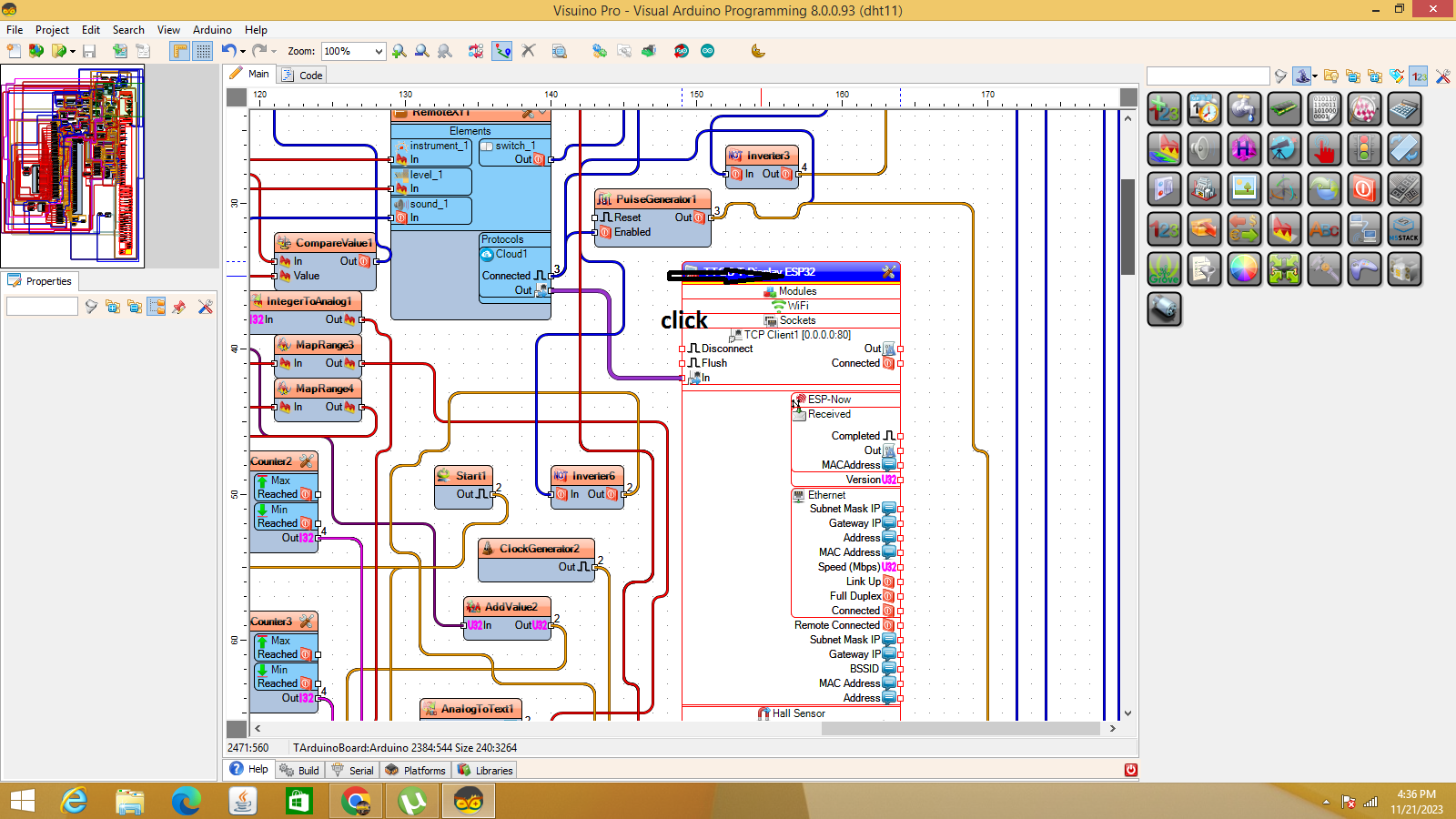
Task: Toggle the ruler display button
Action: coord(178,51)
